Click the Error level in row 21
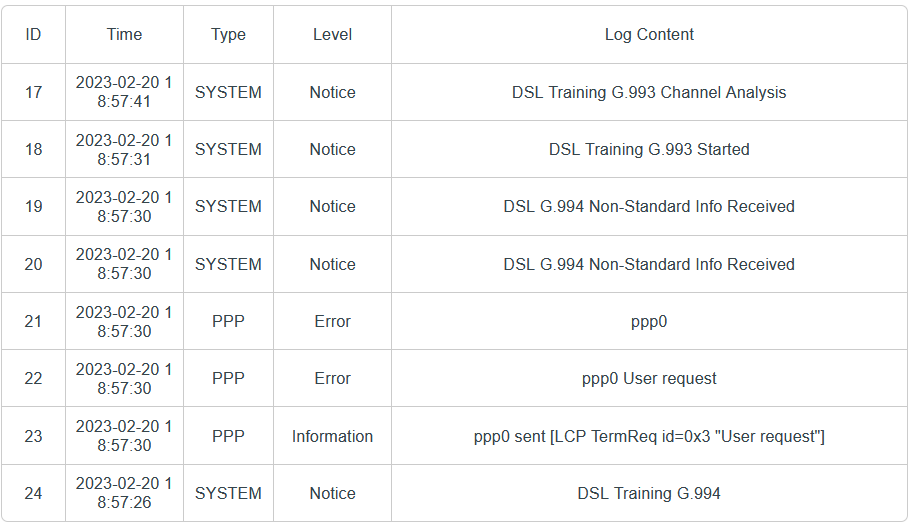This screenshot has width=912, height=522. tap(332, 321)
